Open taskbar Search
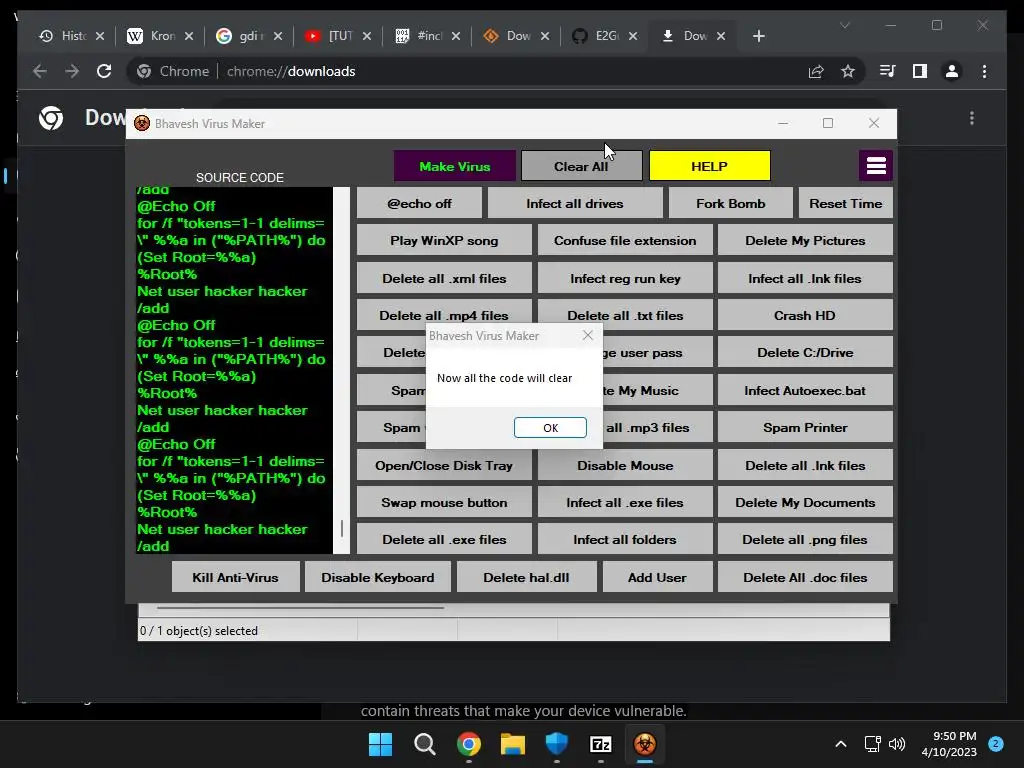This screenshot has width=1024, height=768. pyautogui.click(x=424, y=744)
